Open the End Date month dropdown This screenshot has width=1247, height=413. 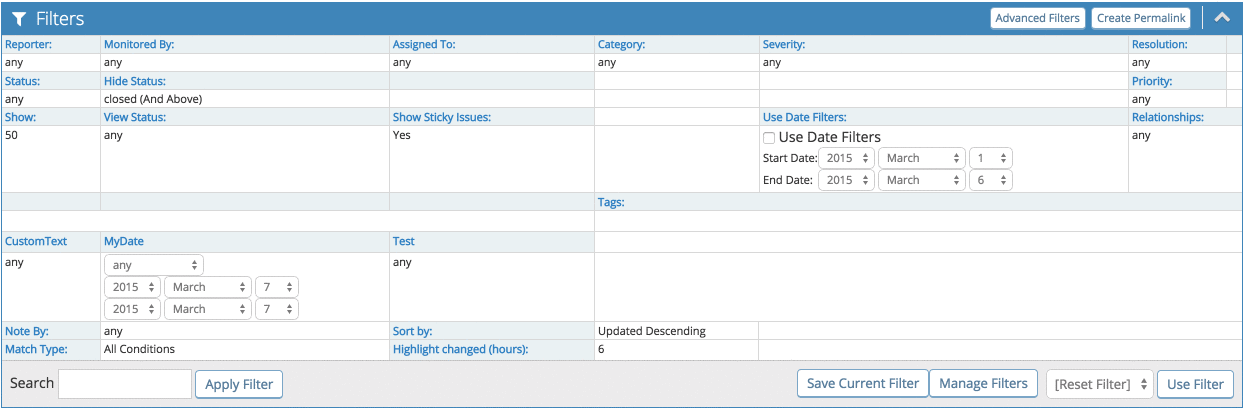pos(922,180)
